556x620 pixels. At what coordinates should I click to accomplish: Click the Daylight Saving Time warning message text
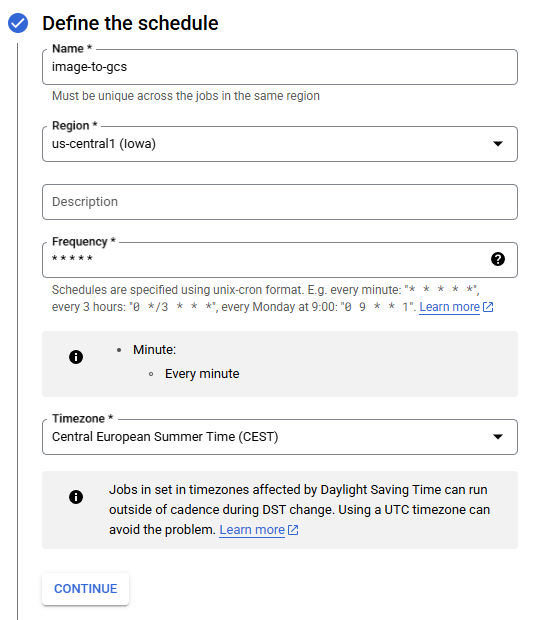point(299,510)
